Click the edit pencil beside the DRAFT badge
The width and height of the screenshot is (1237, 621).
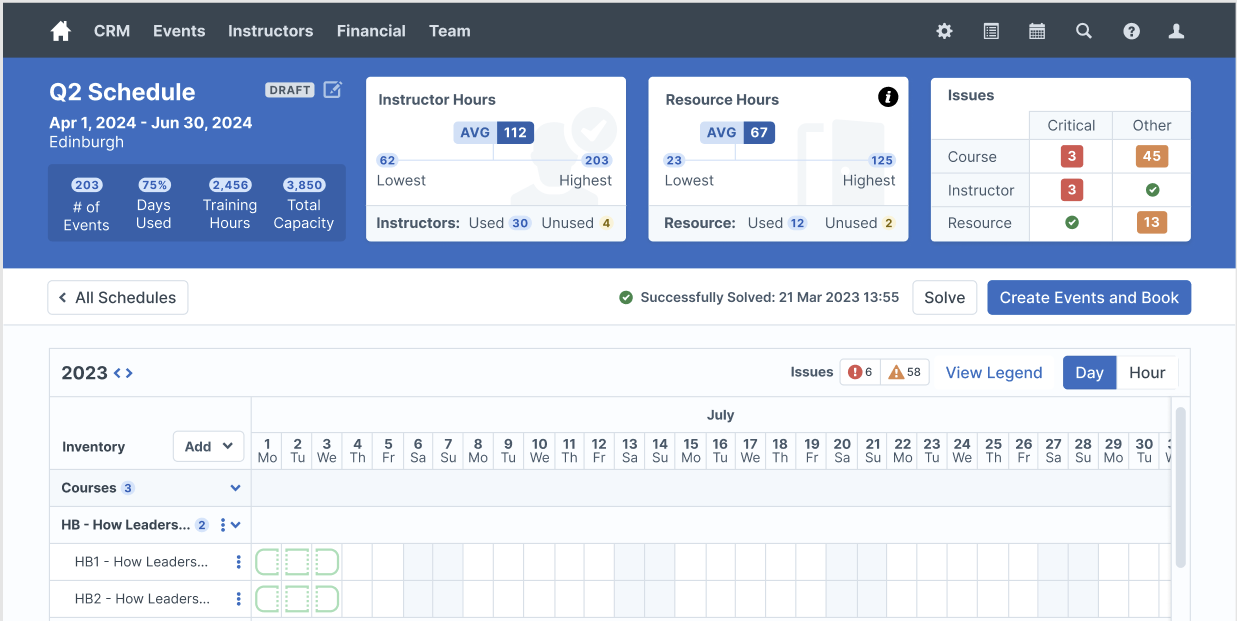tap(334, 89)
